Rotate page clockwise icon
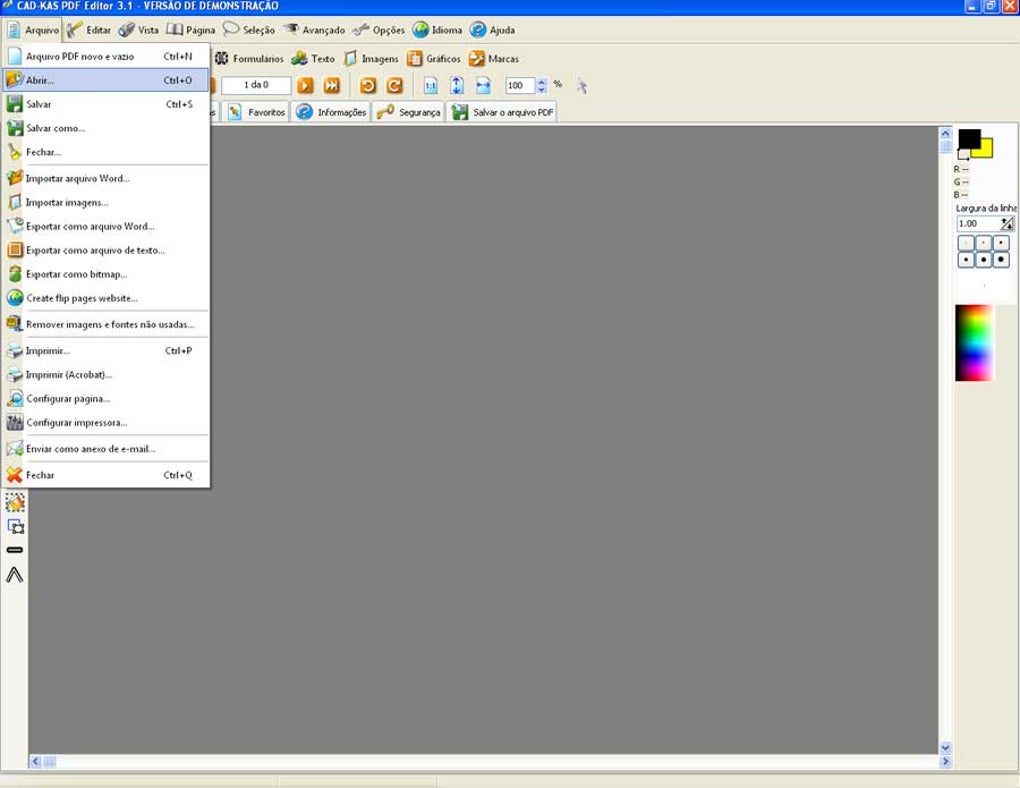1020x788 pixels. [394, 85]
